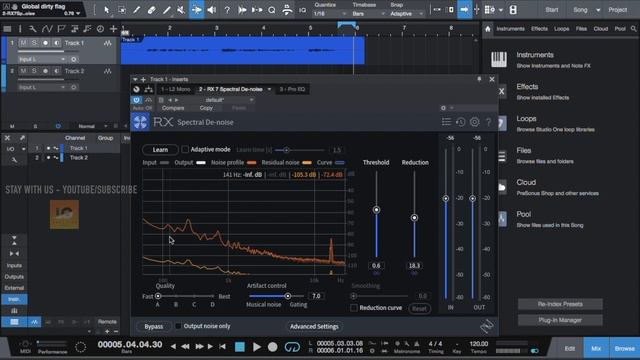640x360 pixels.
Task: Select the Arrow tool in the toolbar
Action: tap(107, 10)
